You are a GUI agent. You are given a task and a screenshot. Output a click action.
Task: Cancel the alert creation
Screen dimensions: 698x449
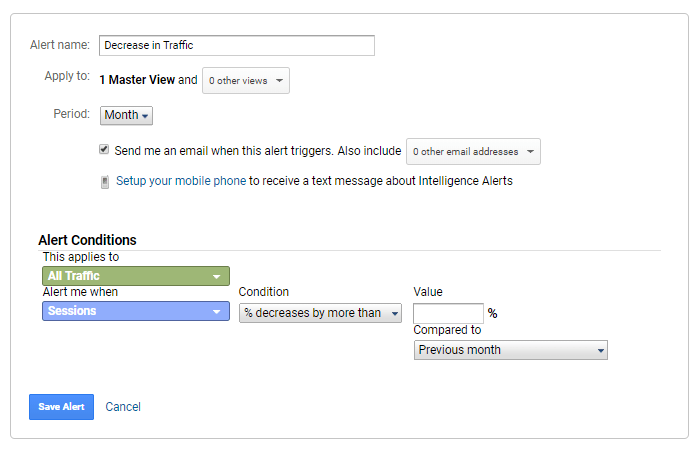click(123, 407)
